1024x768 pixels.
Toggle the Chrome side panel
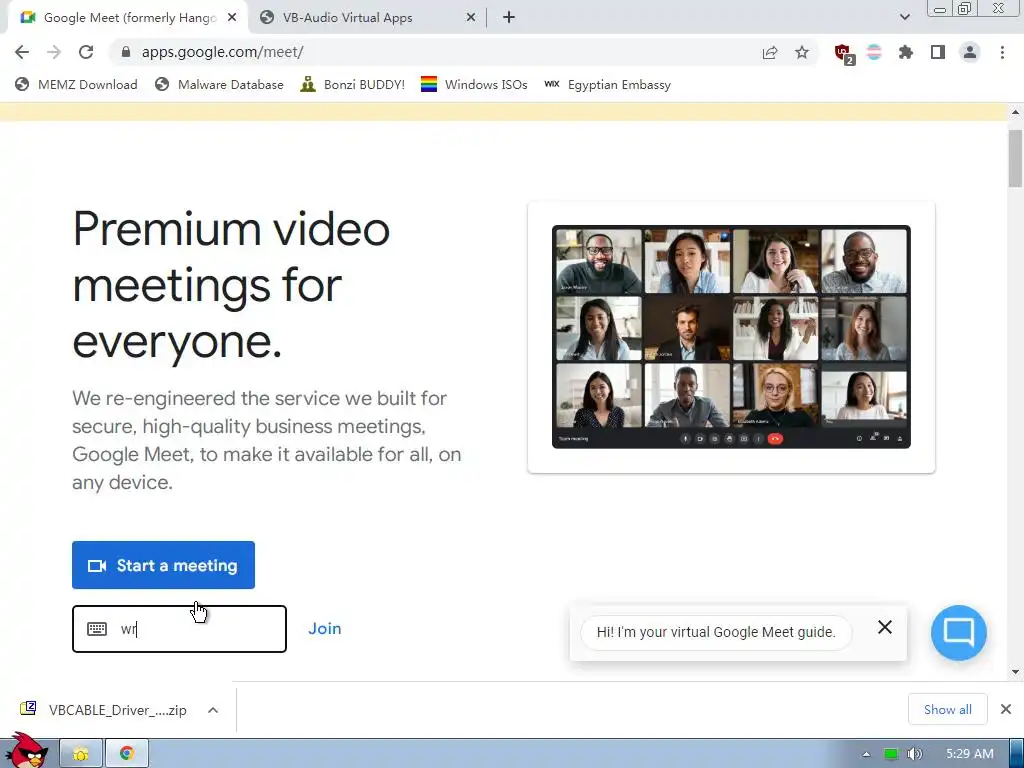coord(938,52)
